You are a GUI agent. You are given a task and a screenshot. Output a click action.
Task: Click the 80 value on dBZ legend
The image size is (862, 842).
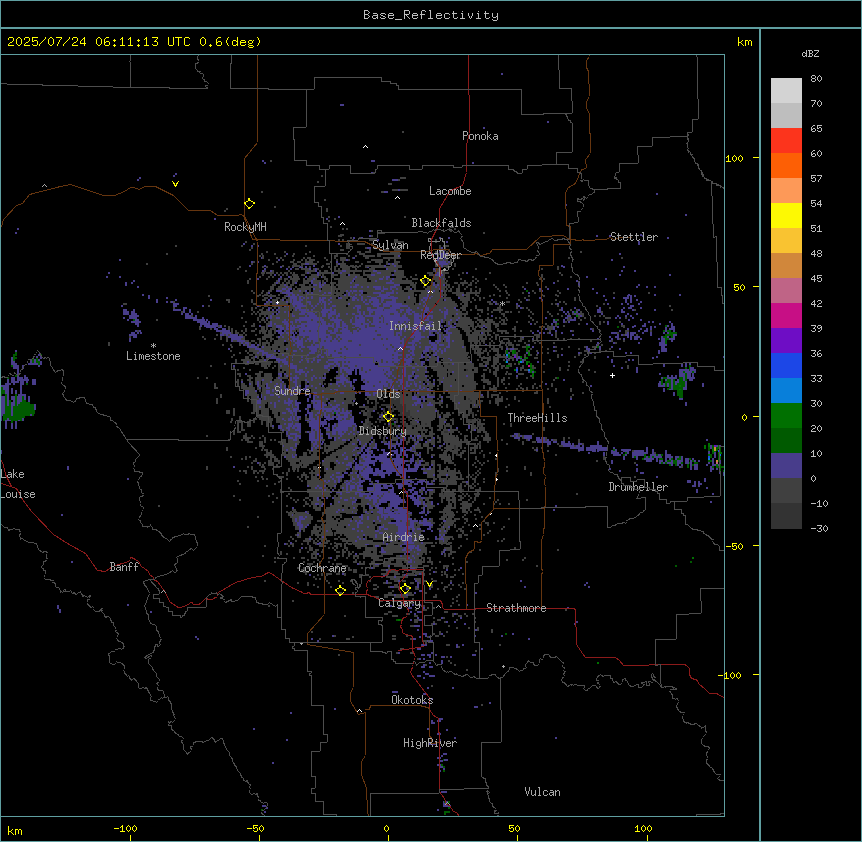(816, 79)
